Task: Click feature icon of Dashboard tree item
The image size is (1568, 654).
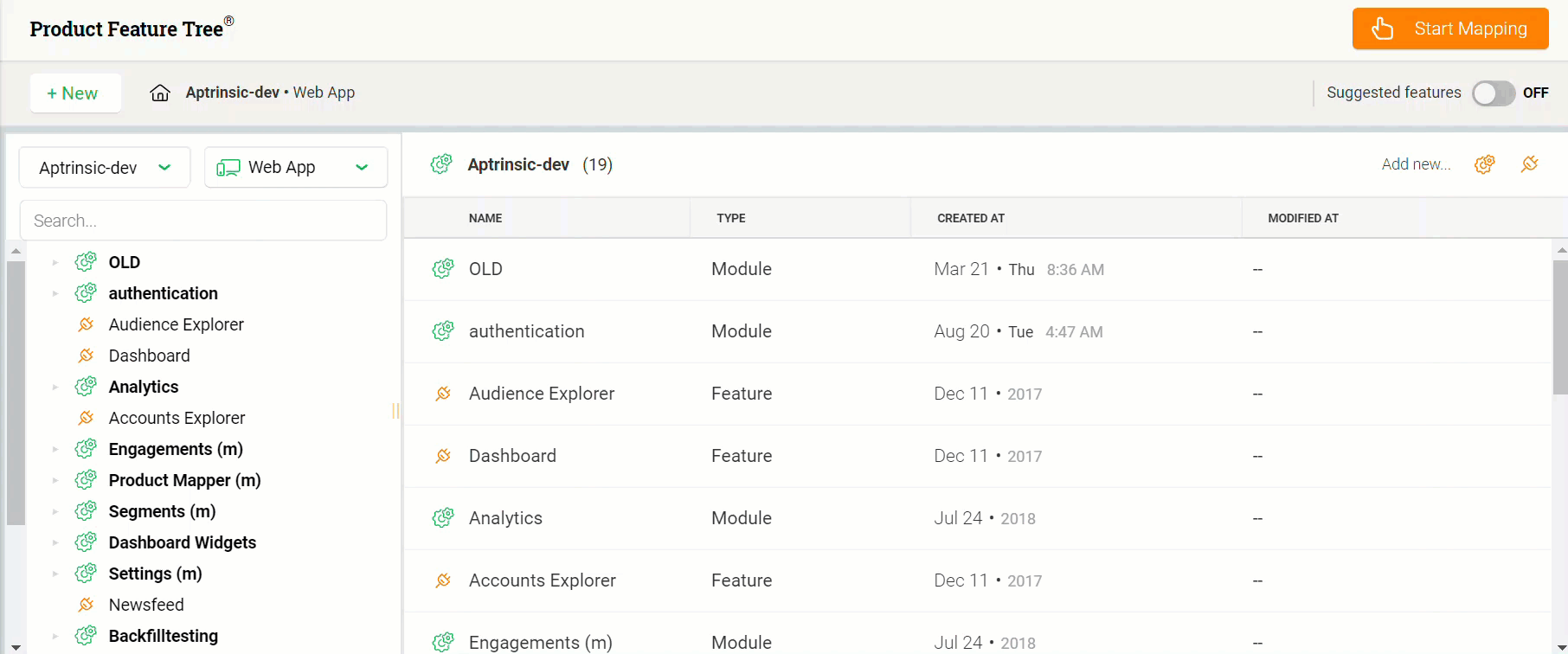Action: 86,356
